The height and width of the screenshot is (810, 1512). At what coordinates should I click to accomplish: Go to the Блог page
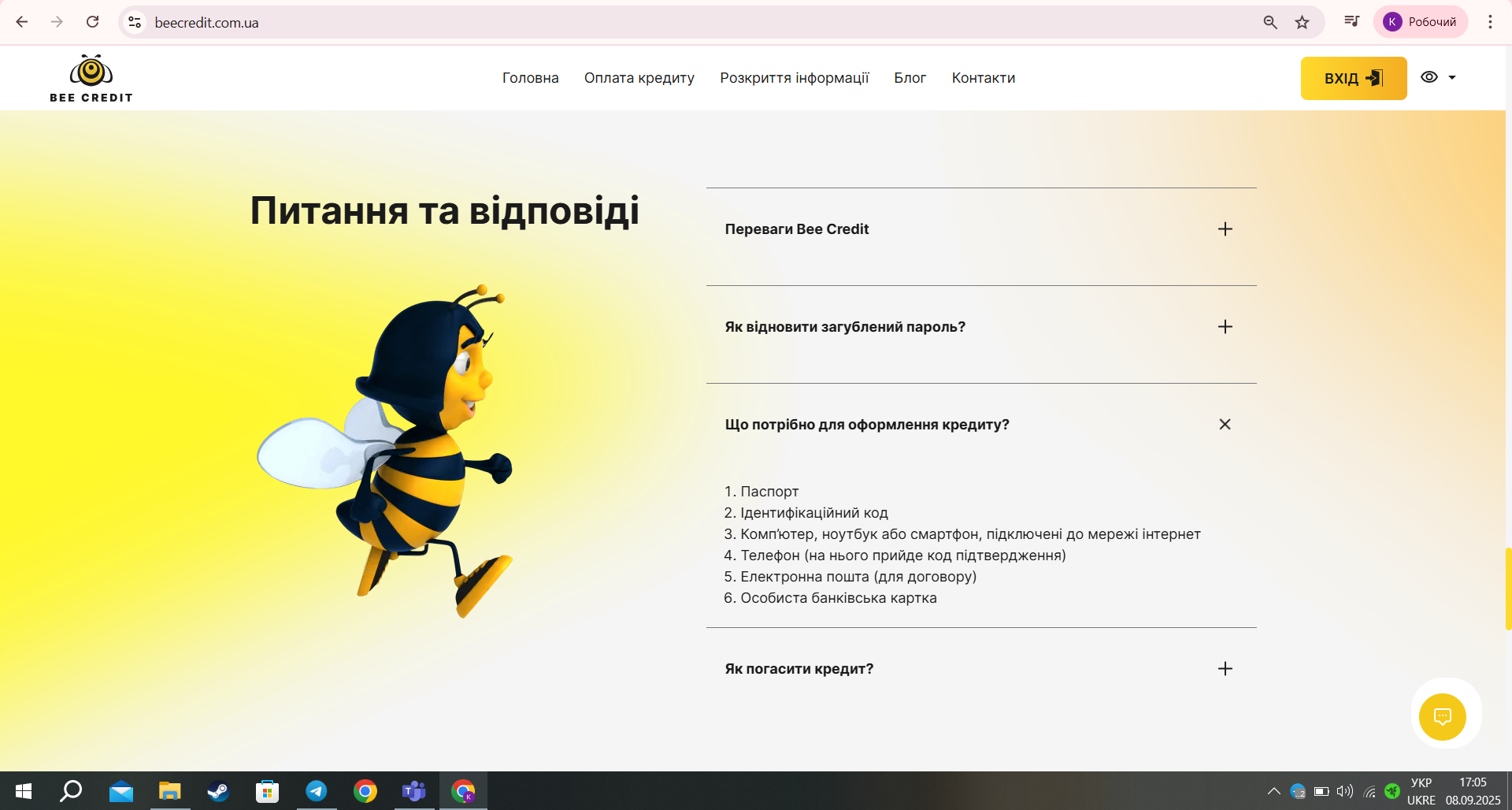coord(910,78)
